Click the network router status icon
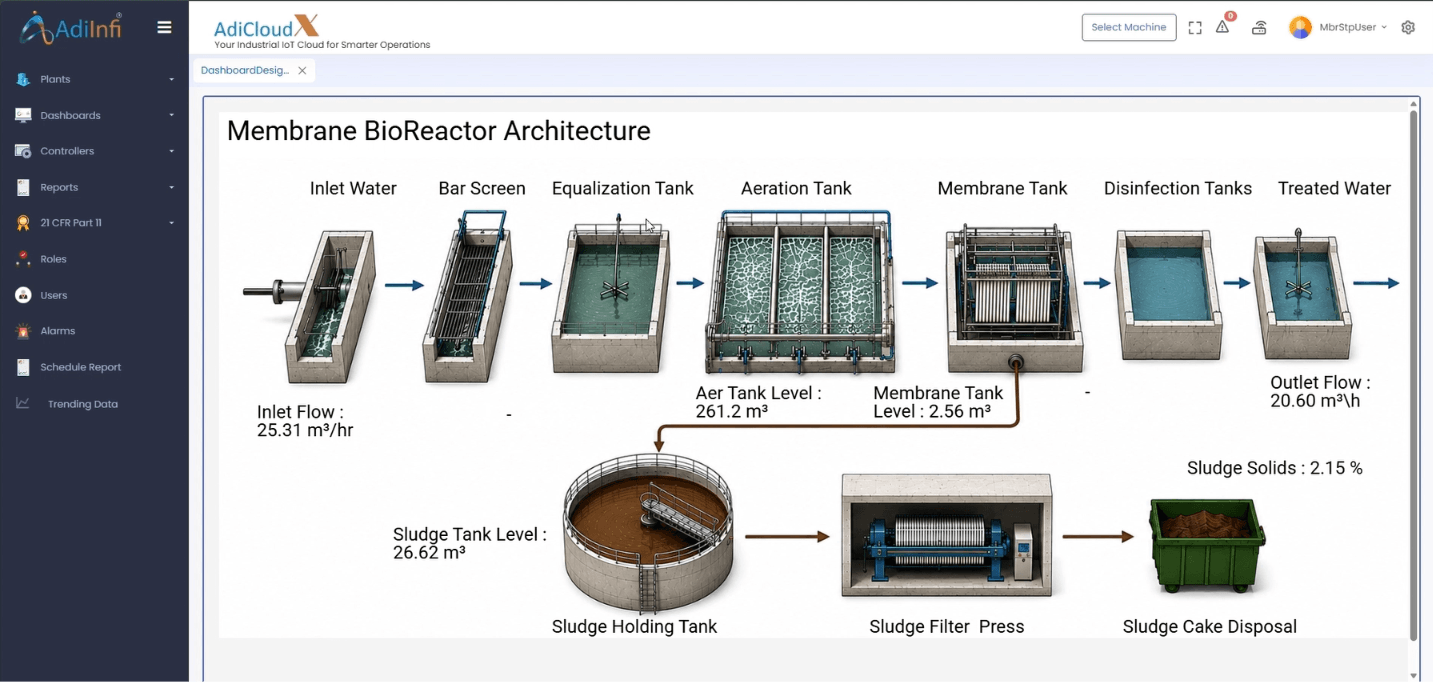This screenshot has width=1433, height=682. [1259, 28]
